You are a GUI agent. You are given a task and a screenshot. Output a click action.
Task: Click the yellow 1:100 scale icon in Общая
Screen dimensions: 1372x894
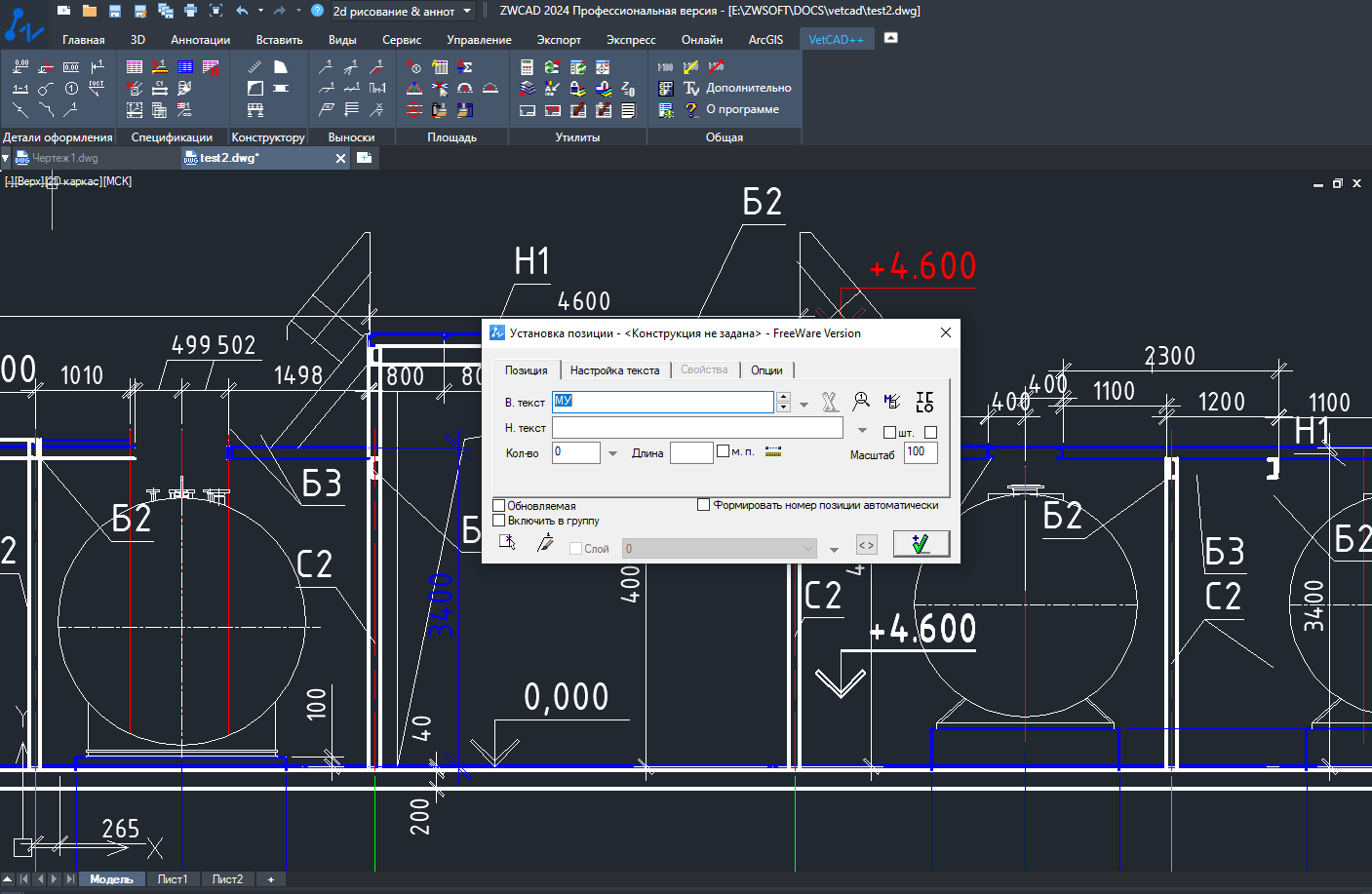tap(690, 67)
